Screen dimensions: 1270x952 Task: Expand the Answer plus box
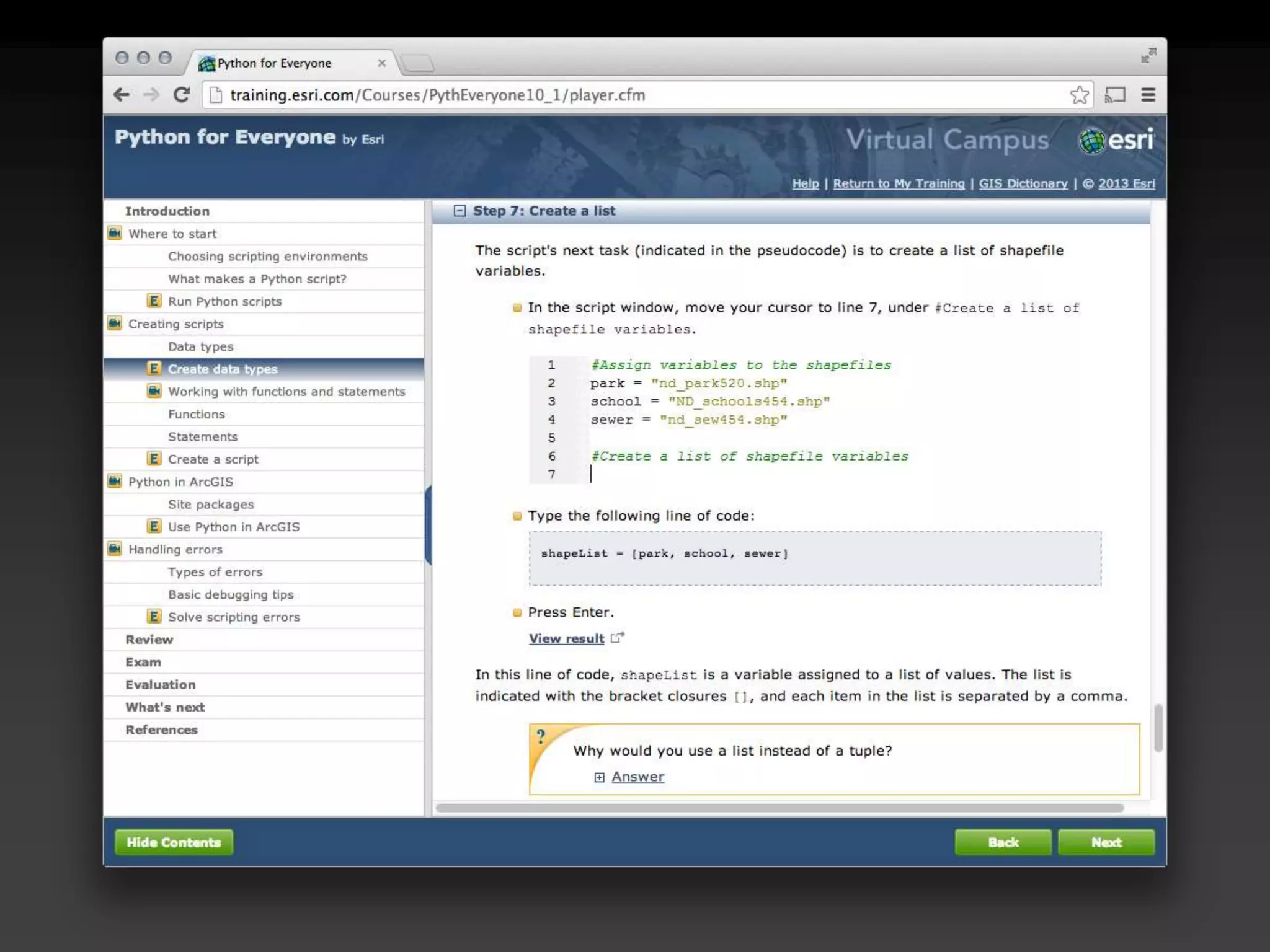(599, 777)
